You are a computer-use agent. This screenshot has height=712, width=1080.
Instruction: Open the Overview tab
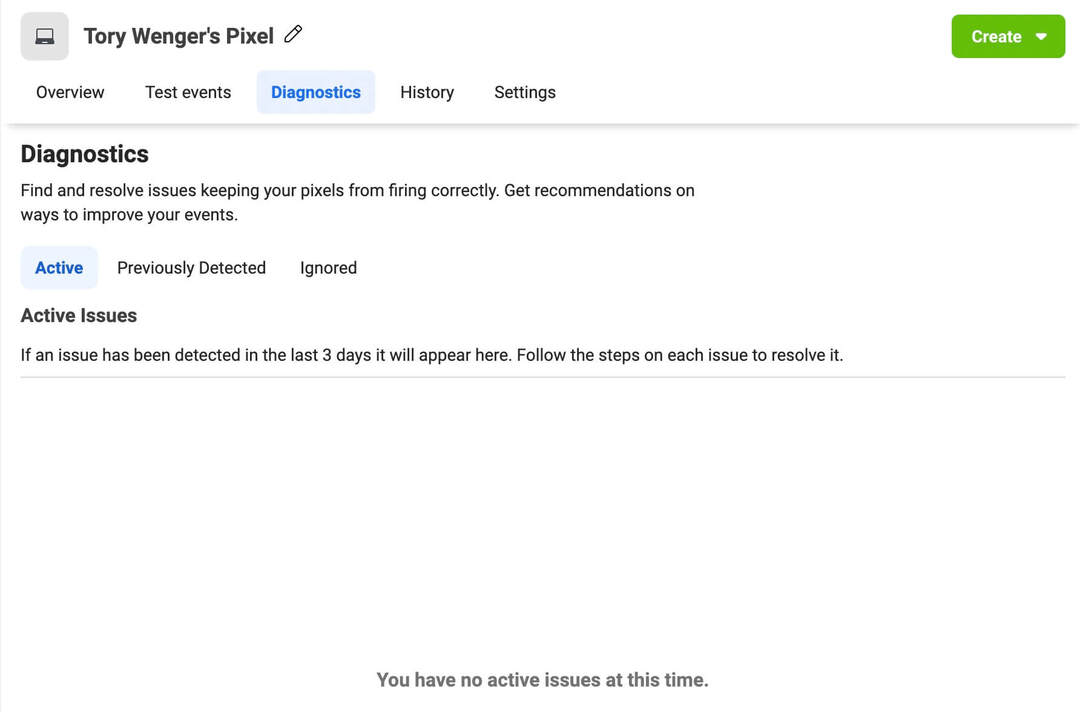coord(70,92)
